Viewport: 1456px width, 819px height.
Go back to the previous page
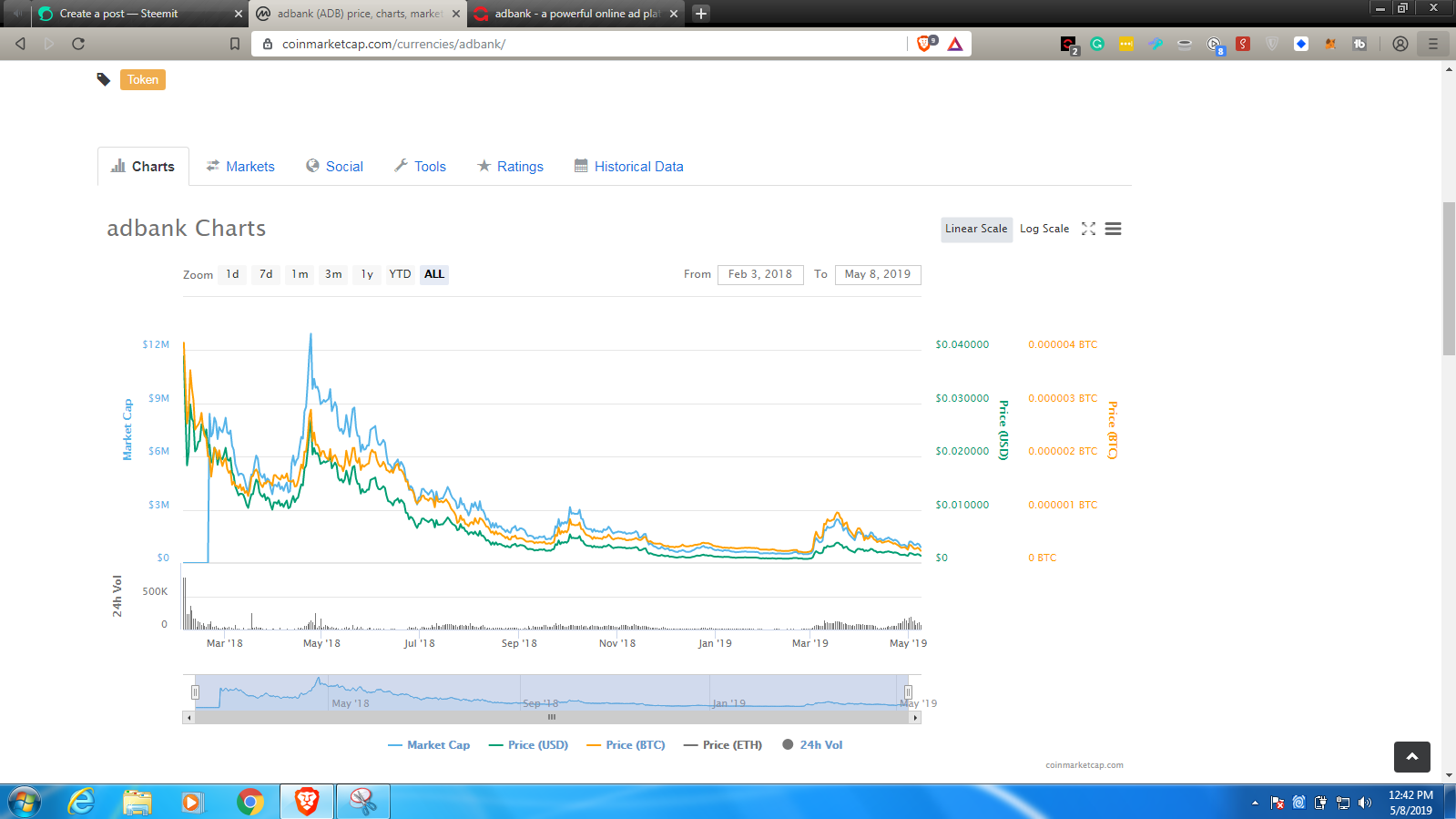tap(20, 44)
